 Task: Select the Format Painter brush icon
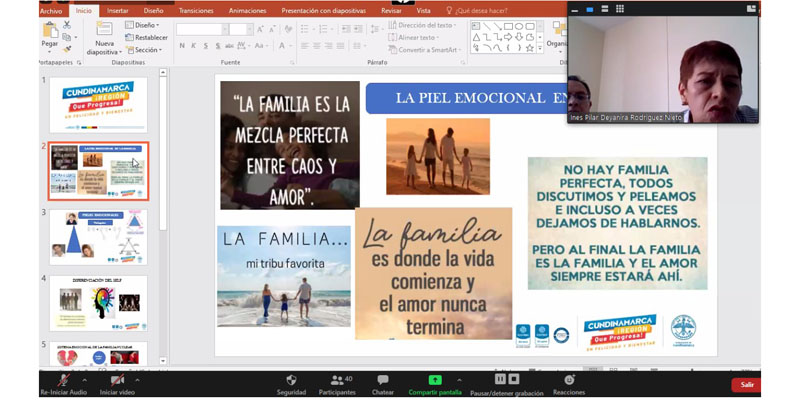(x=66, y=49)
